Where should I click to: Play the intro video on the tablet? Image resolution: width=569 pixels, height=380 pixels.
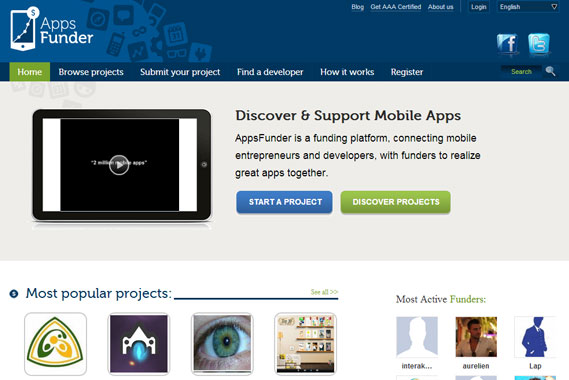119,165
